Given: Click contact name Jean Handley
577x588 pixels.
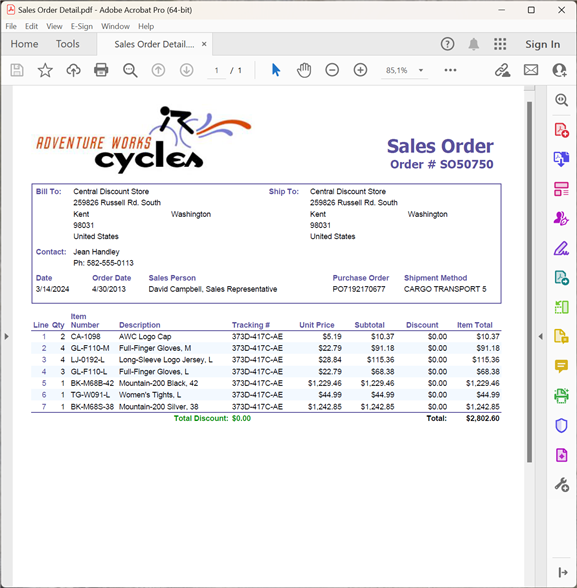Looking at the screenshot, I should pyautogui.click(x=96, y=252).
